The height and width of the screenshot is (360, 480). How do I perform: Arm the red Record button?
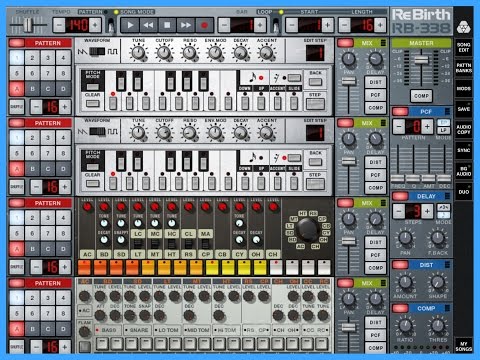pos(204,25)
